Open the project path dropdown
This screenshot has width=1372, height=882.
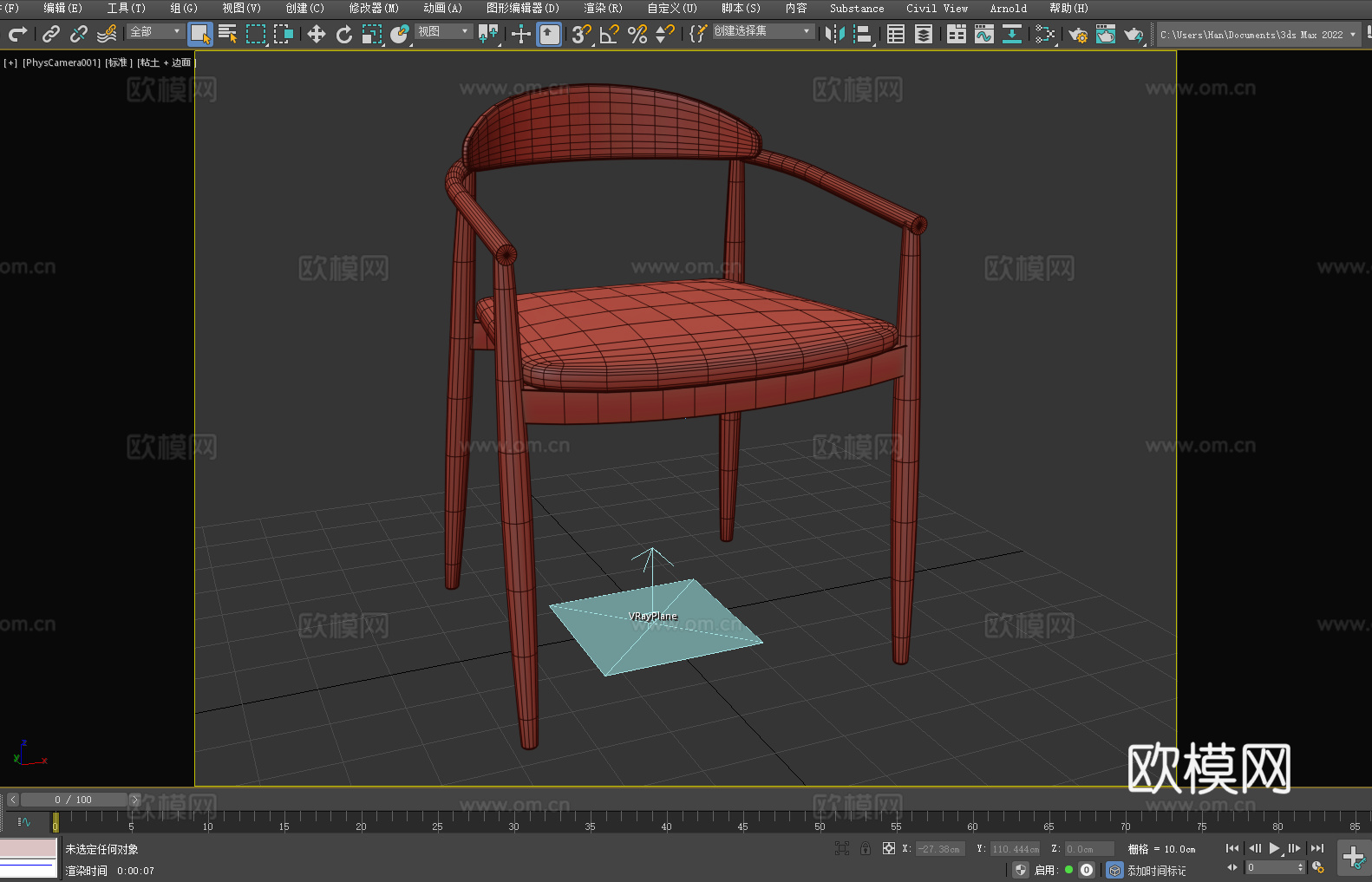[x=1258, y=35]
